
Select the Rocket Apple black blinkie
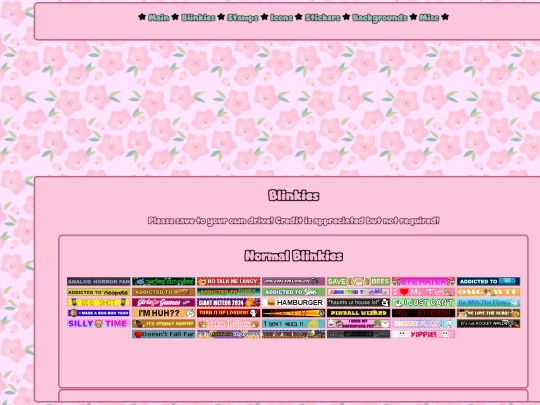[488, 324]
